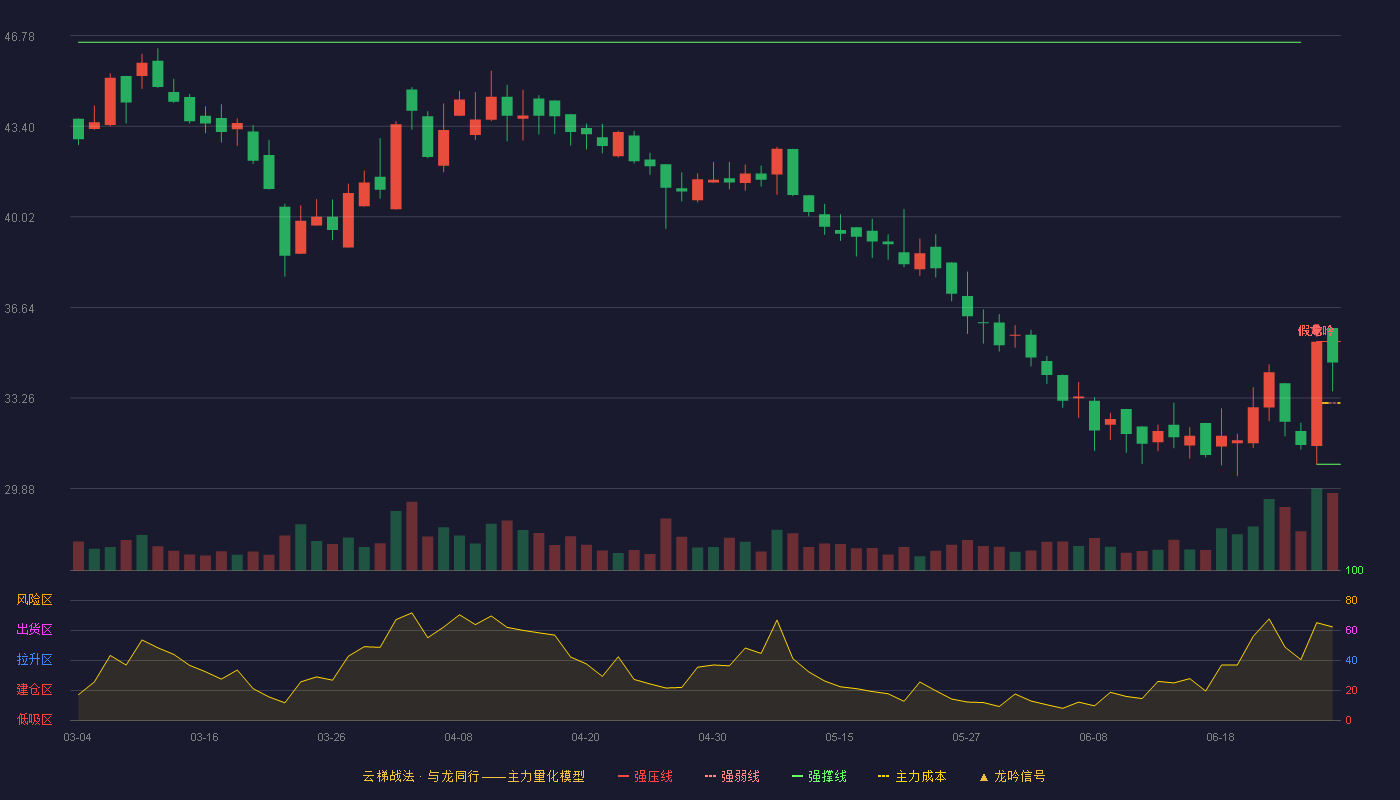Toggle the 强压线 legend entry
The width and height of the screenshot is (1400, 800).
645,776
